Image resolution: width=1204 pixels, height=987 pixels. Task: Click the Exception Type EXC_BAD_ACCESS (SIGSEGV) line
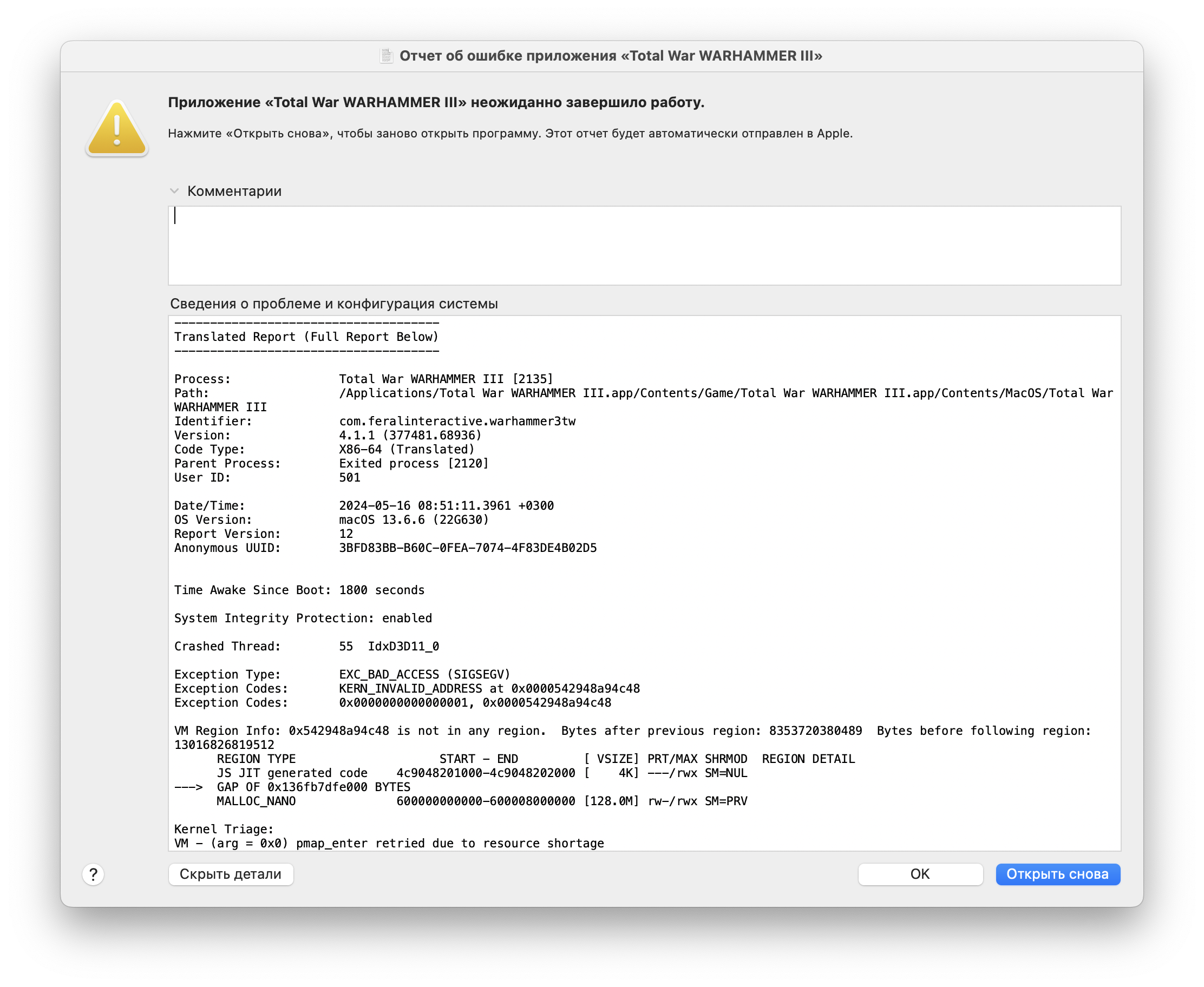pyautogui.click(x=342, y=674)
